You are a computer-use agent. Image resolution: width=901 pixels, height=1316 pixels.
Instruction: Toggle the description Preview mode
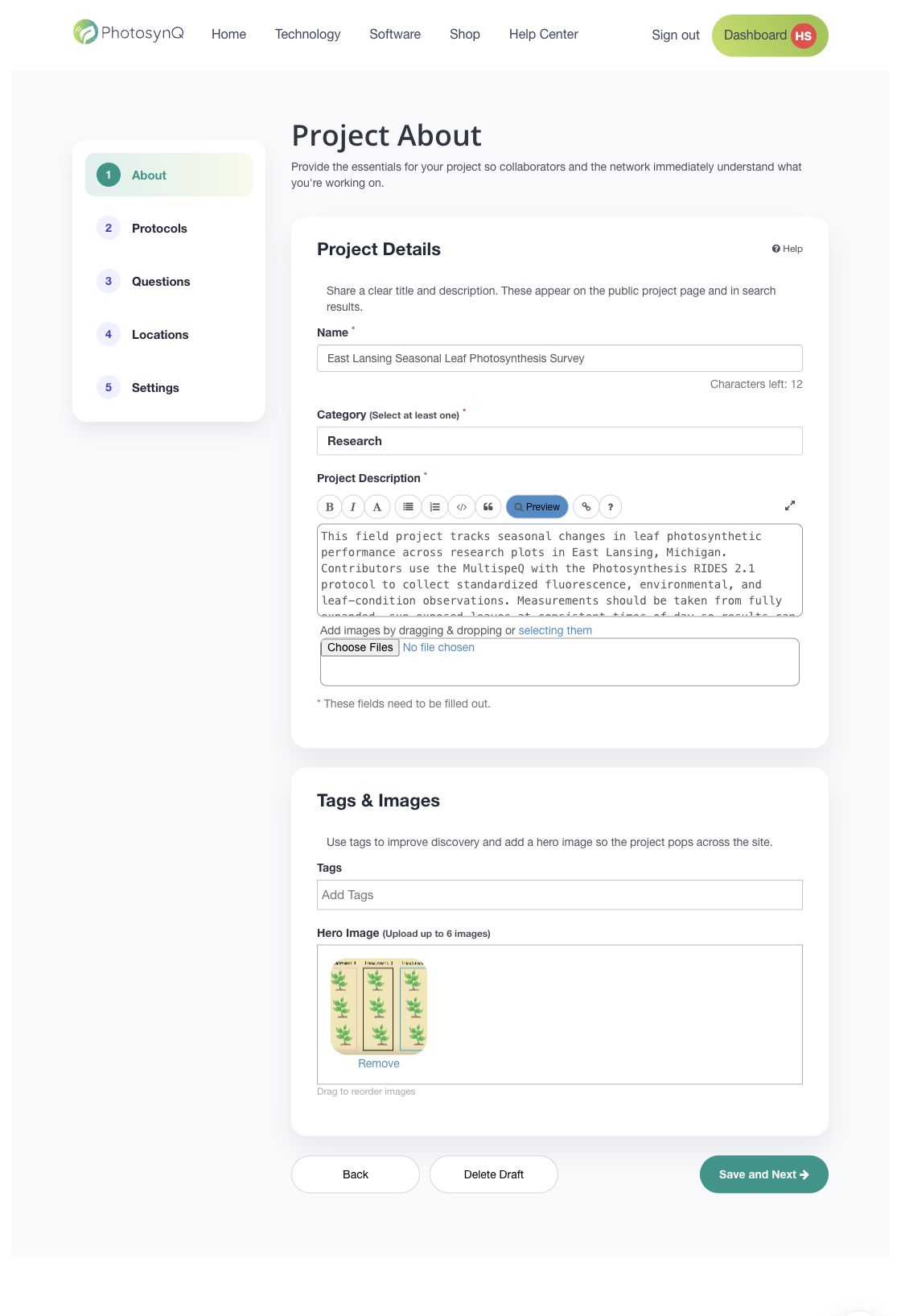point(537,507)
